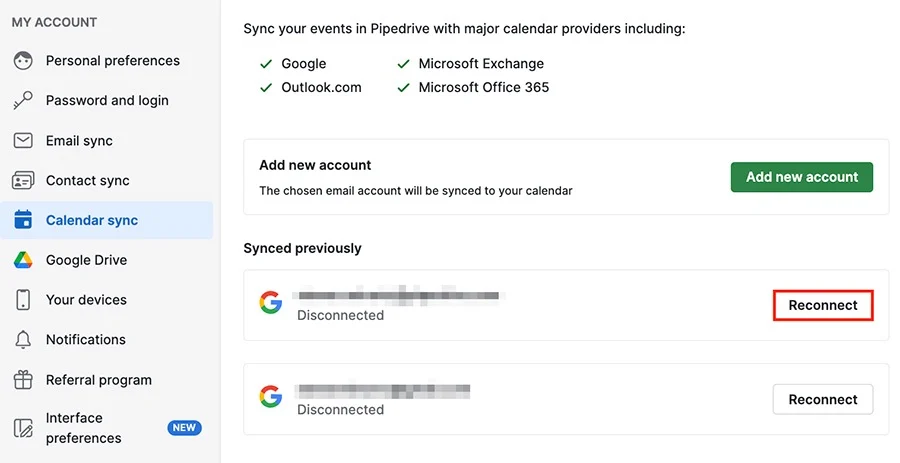The height and width of the screenshot is (463, 900).
Task: Click the green Add new account button
Action: point(802,177)
